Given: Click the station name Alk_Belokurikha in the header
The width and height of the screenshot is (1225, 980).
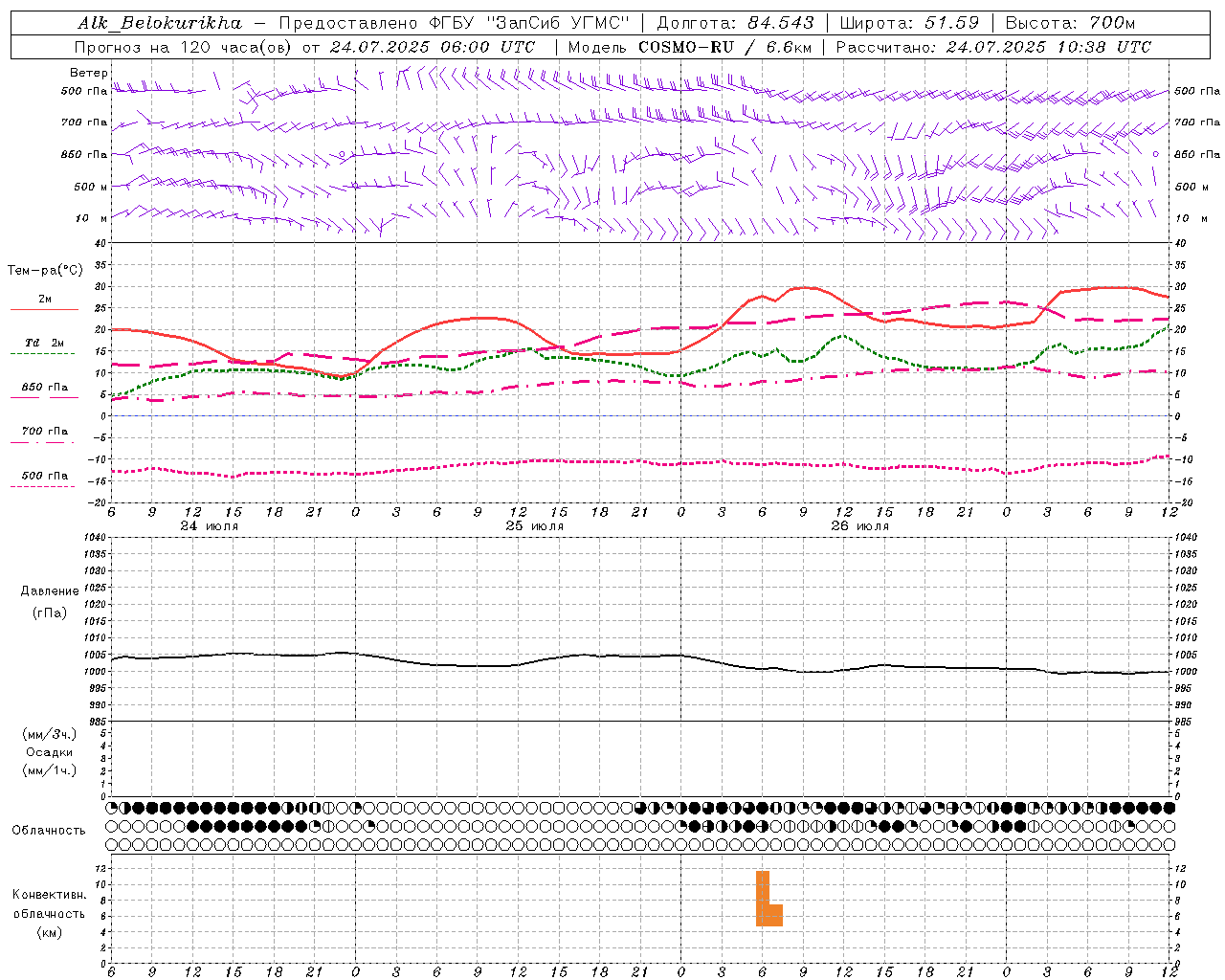Looking at the screenshot, I should point(160,22).
